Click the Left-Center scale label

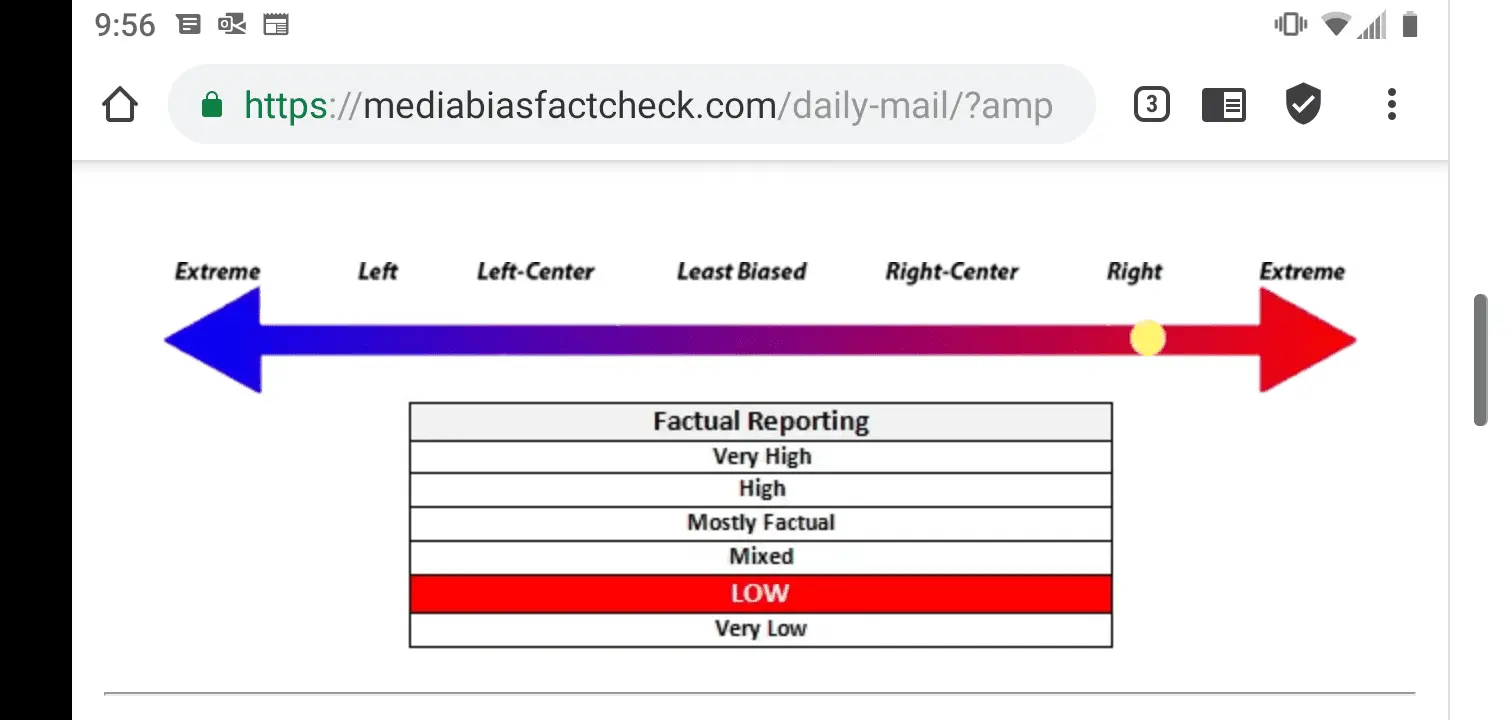coord(535,271)
